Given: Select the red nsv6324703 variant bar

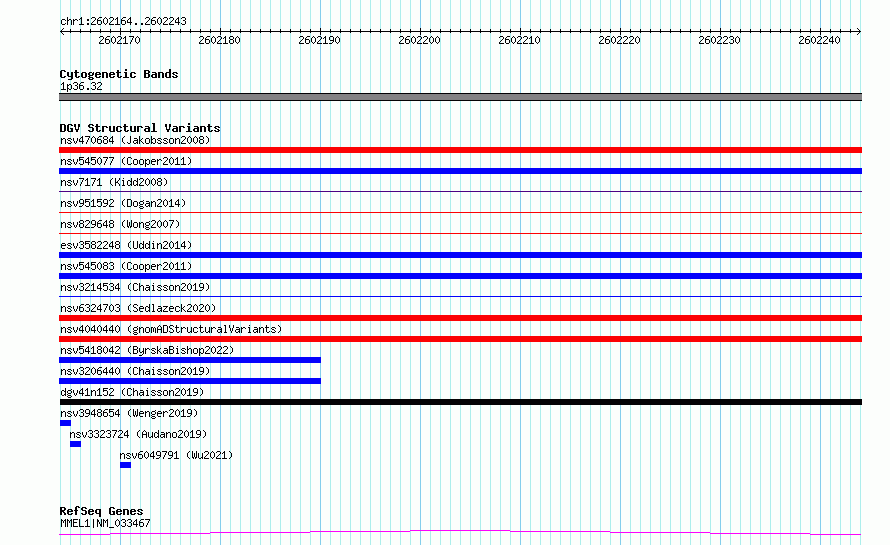Looking at the screenshot, I should click(x=460, y=318).
